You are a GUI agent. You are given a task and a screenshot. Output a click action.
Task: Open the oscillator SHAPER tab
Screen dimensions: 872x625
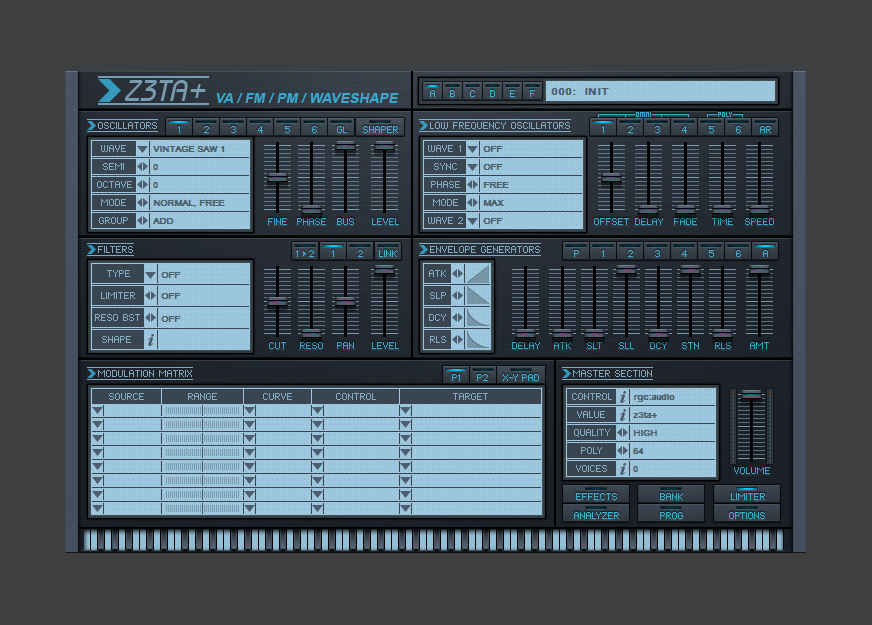[380, 127]
